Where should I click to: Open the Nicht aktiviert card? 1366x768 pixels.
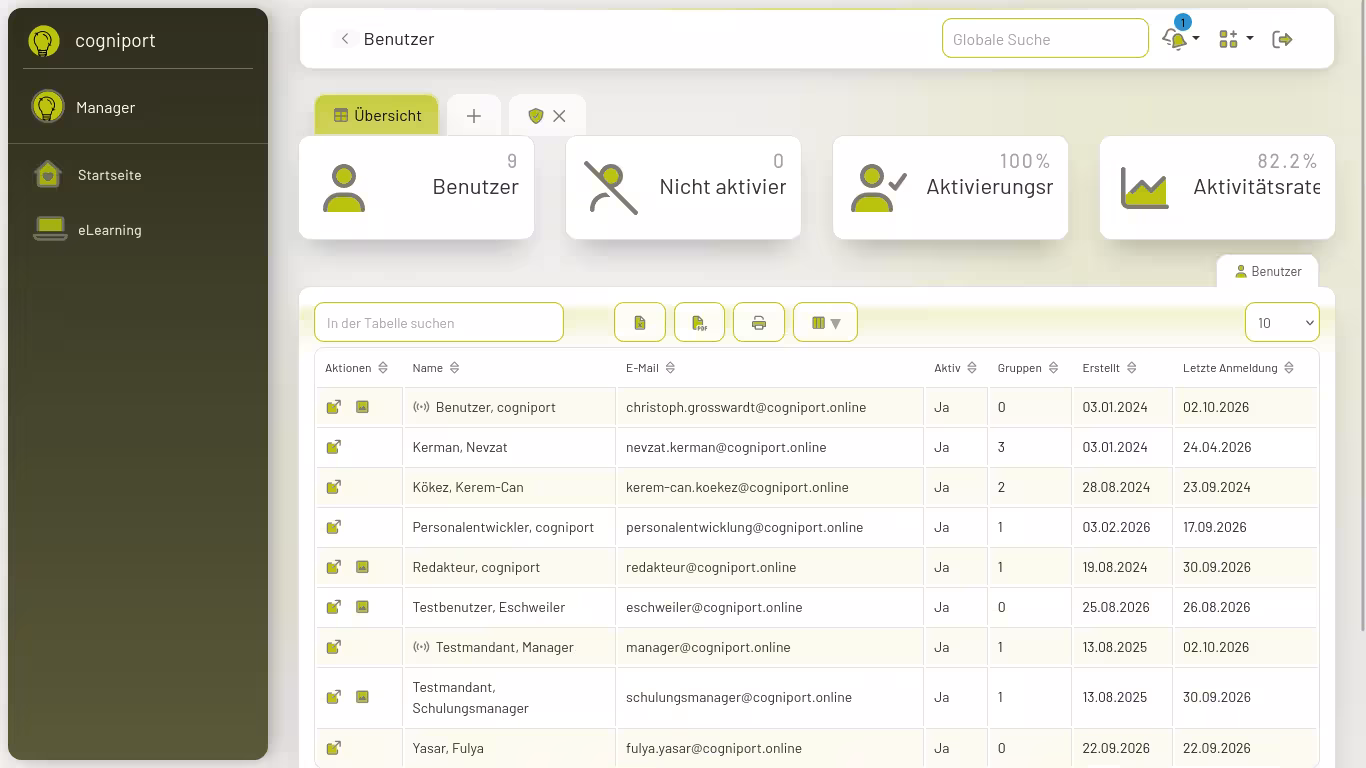683,187
